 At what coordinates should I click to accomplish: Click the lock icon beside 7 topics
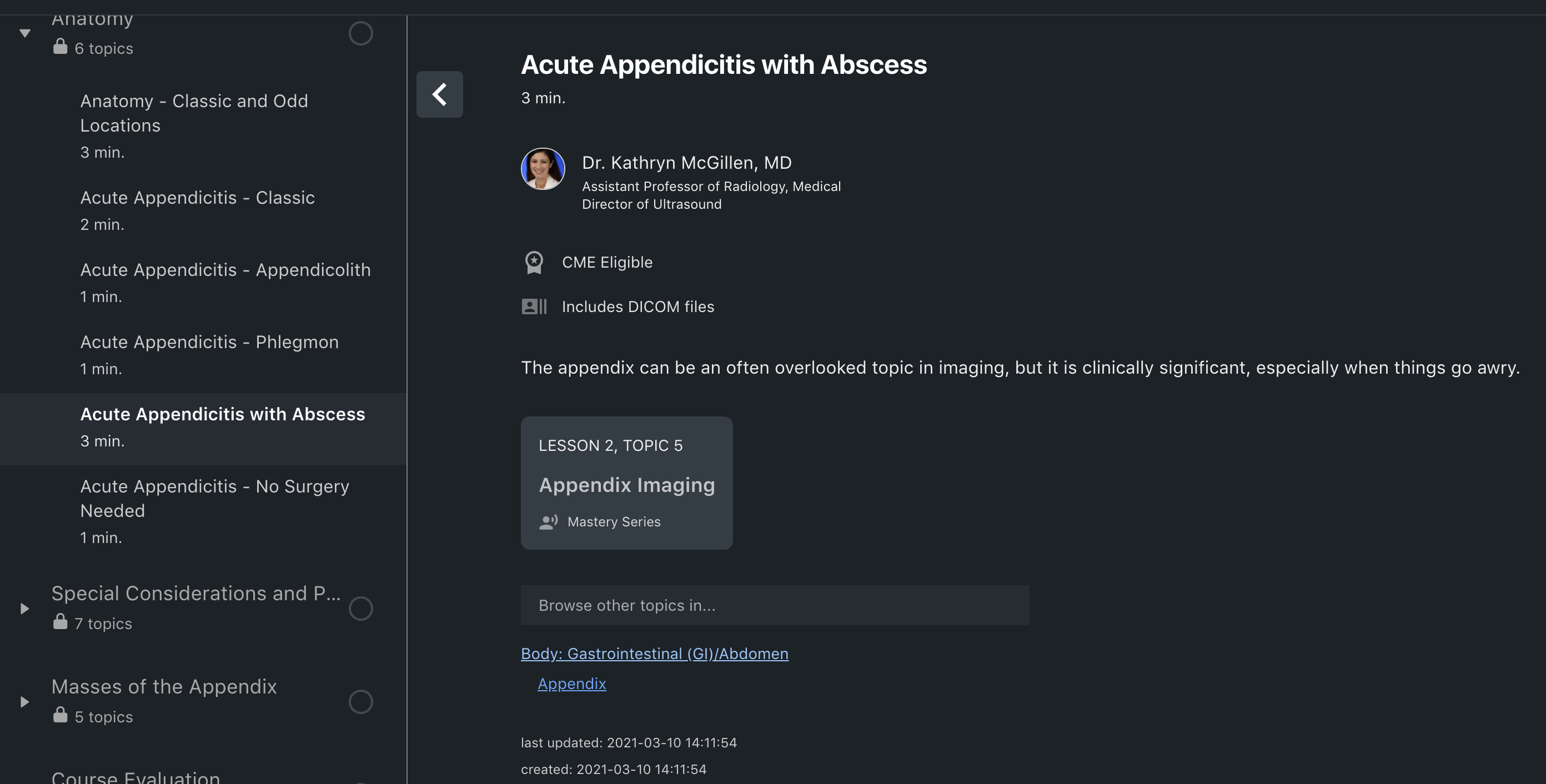60,622
